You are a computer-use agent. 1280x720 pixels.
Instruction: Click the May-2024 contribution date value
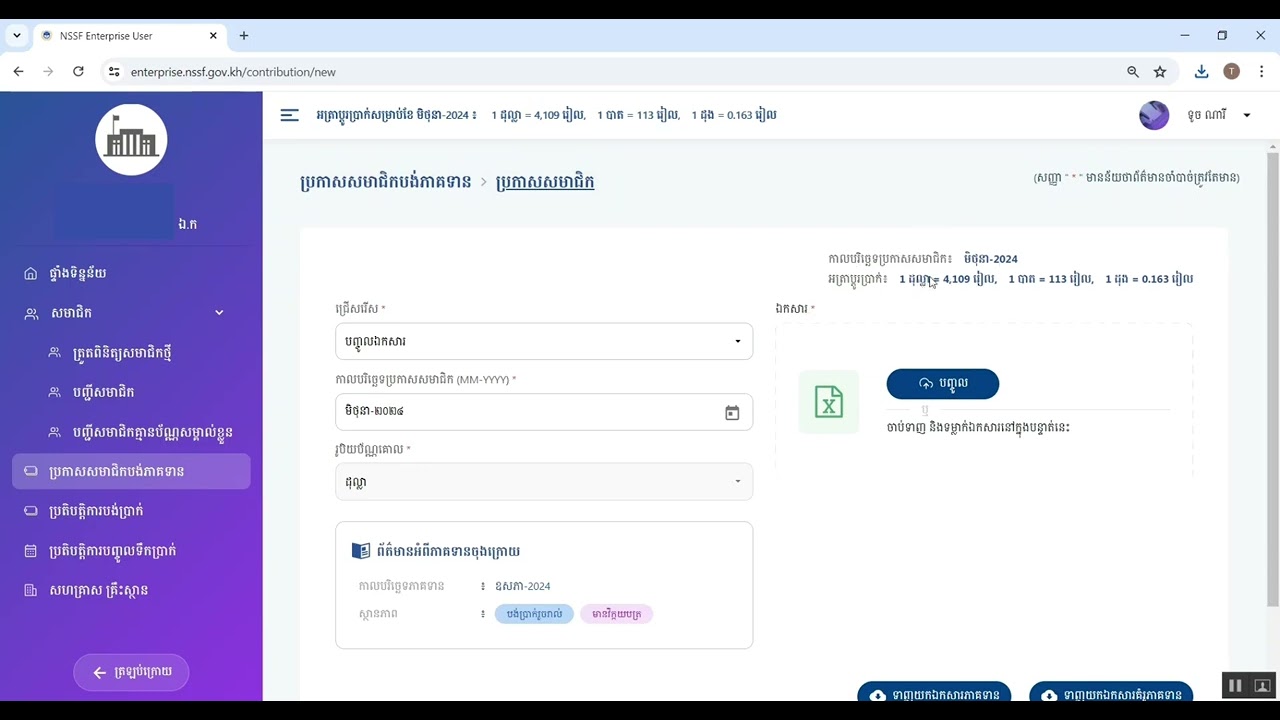tap(523, 586)
